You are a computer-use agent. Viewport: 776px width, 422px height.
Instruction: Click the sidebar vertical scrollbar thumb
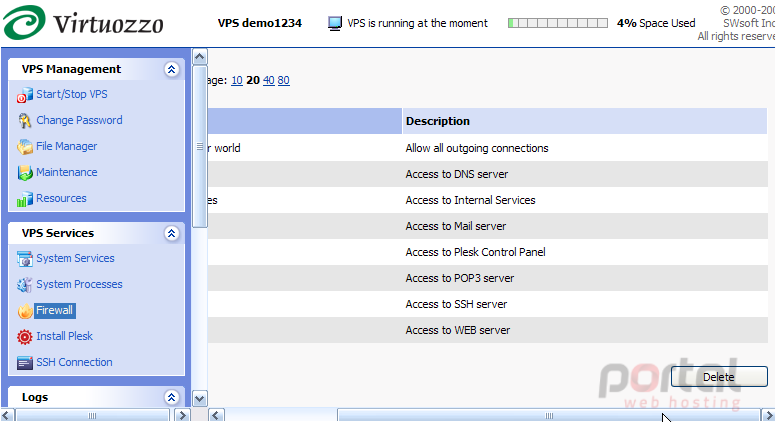[x=199, y=146]
